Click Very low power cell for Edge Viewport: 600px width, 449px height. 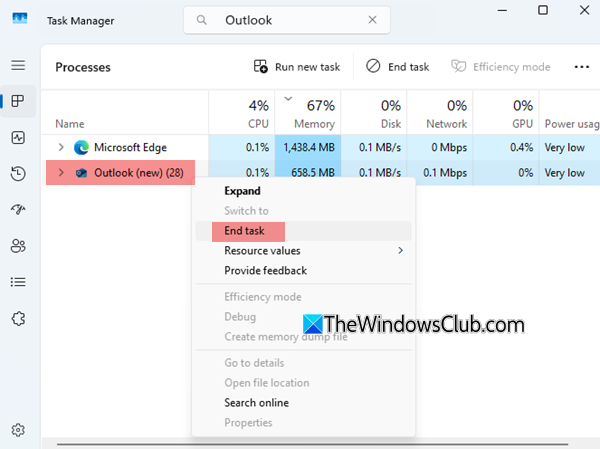coord(570,147)
